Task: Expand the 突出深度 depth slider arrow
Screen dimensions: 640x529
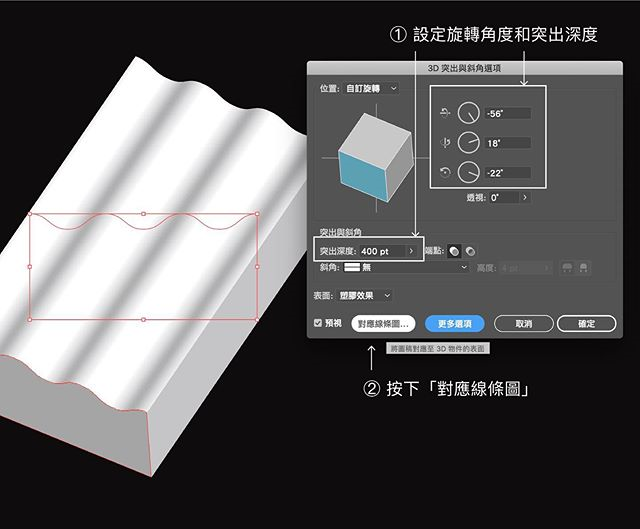Action: [411, 251]
